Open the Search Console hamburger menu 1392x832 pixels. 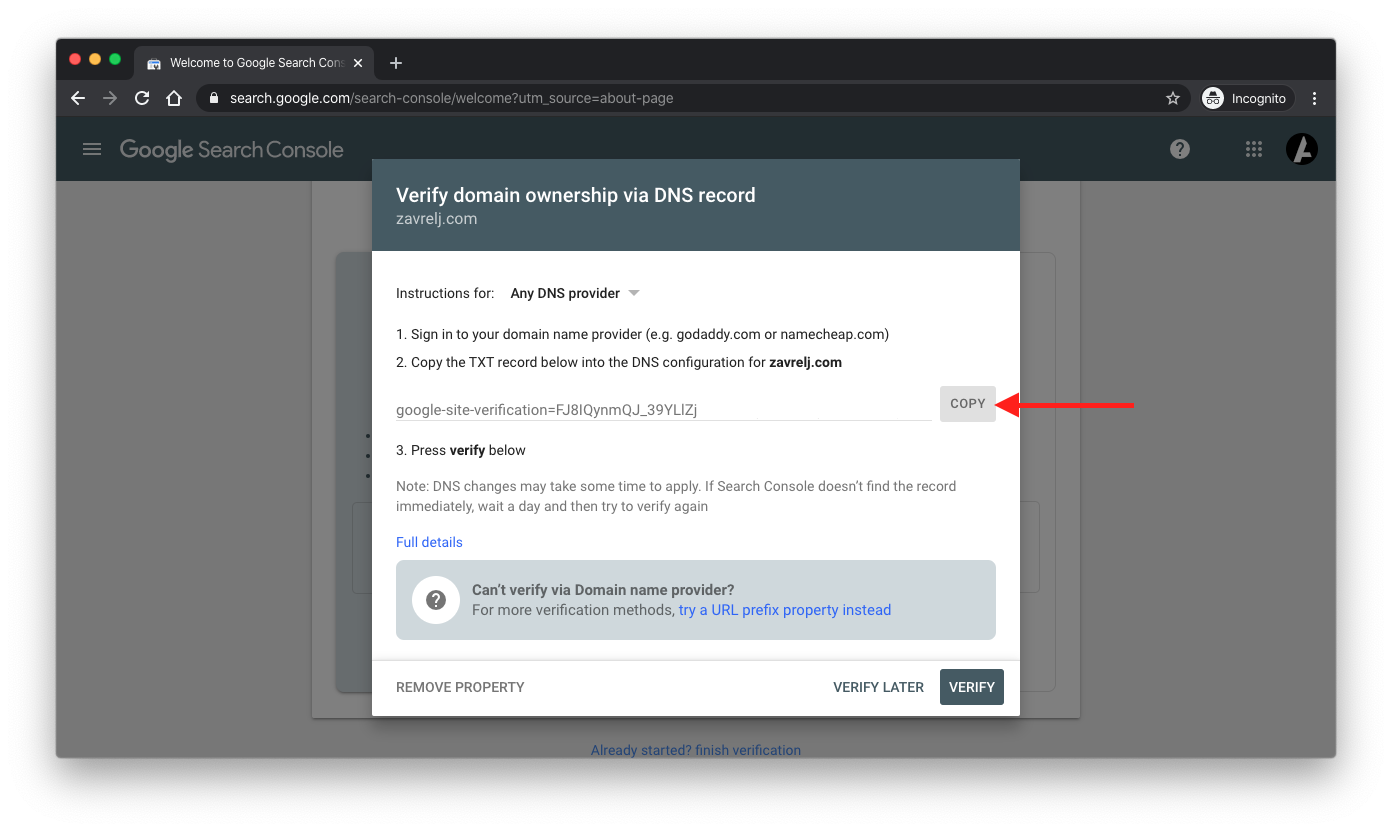click(x=92, y=149)
